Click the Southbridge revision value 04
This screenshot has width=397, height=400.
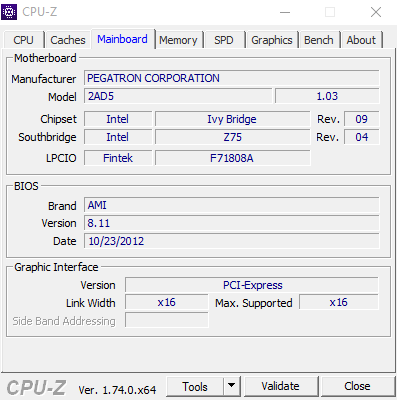[362, 137]
